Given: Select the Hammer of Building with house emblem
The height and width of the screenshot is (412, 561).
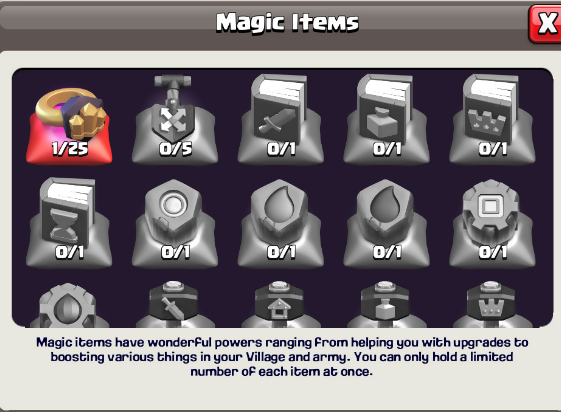Looking at the screenshot, I should (280, 304).
